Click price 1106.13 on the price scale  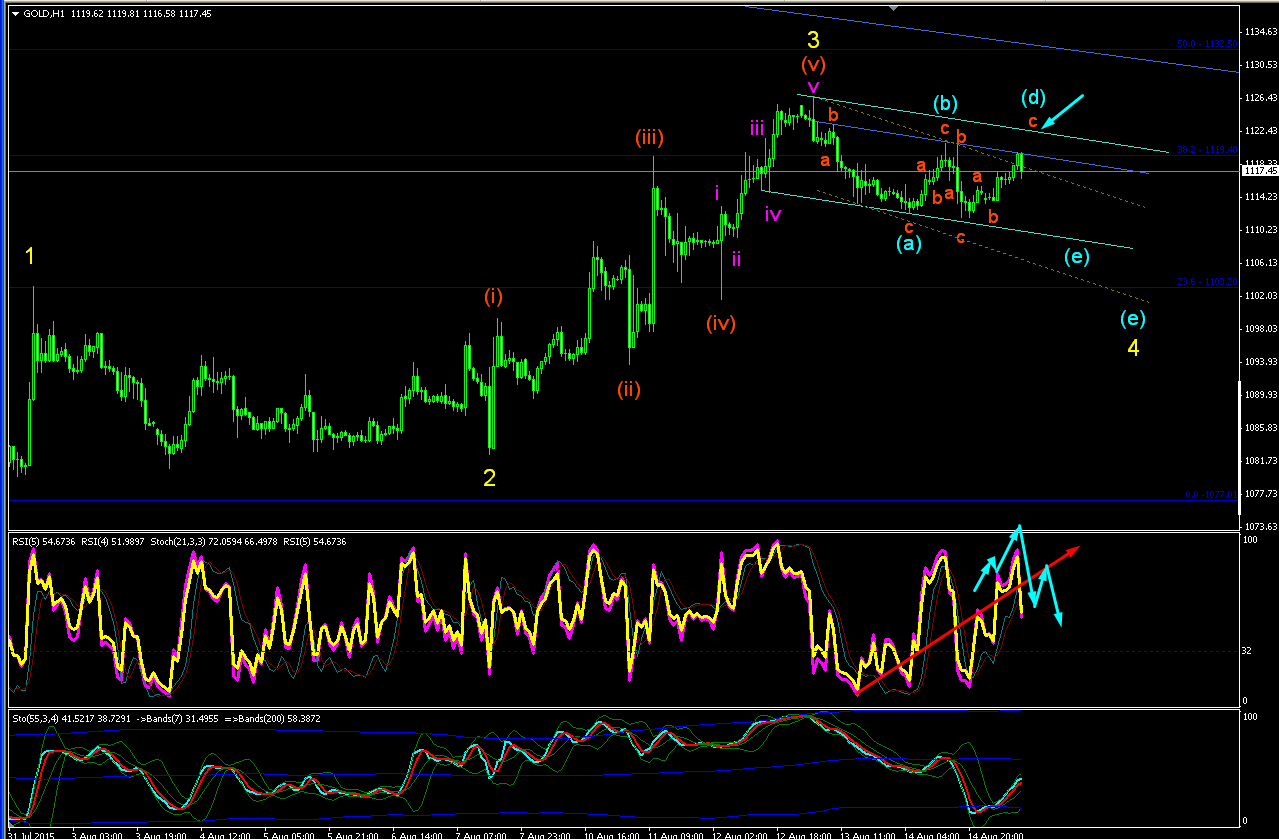[1261, 263]
